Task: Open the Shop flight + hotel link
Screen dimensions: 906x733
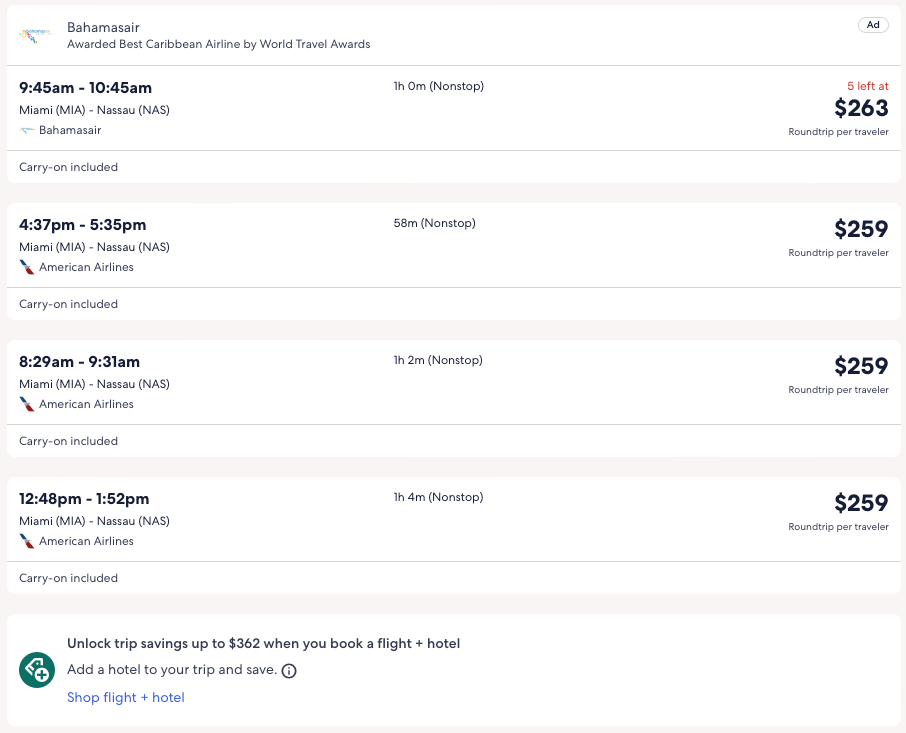Action: click(x=126, y=697)
